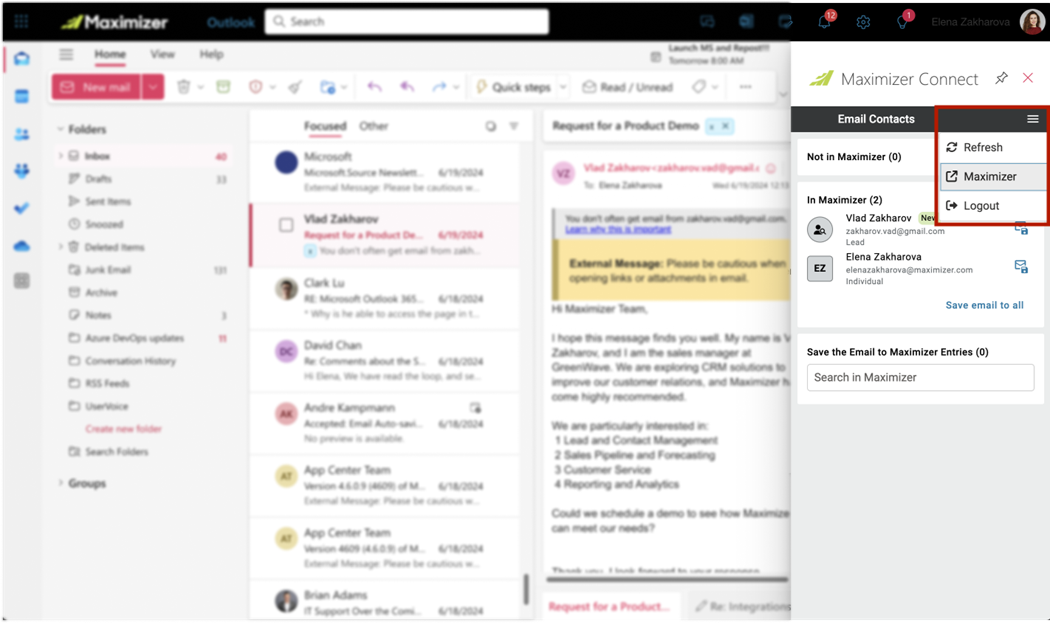Click Save email to all link
The height and width of the screenshot is (623, 1050).
[984, 305]
